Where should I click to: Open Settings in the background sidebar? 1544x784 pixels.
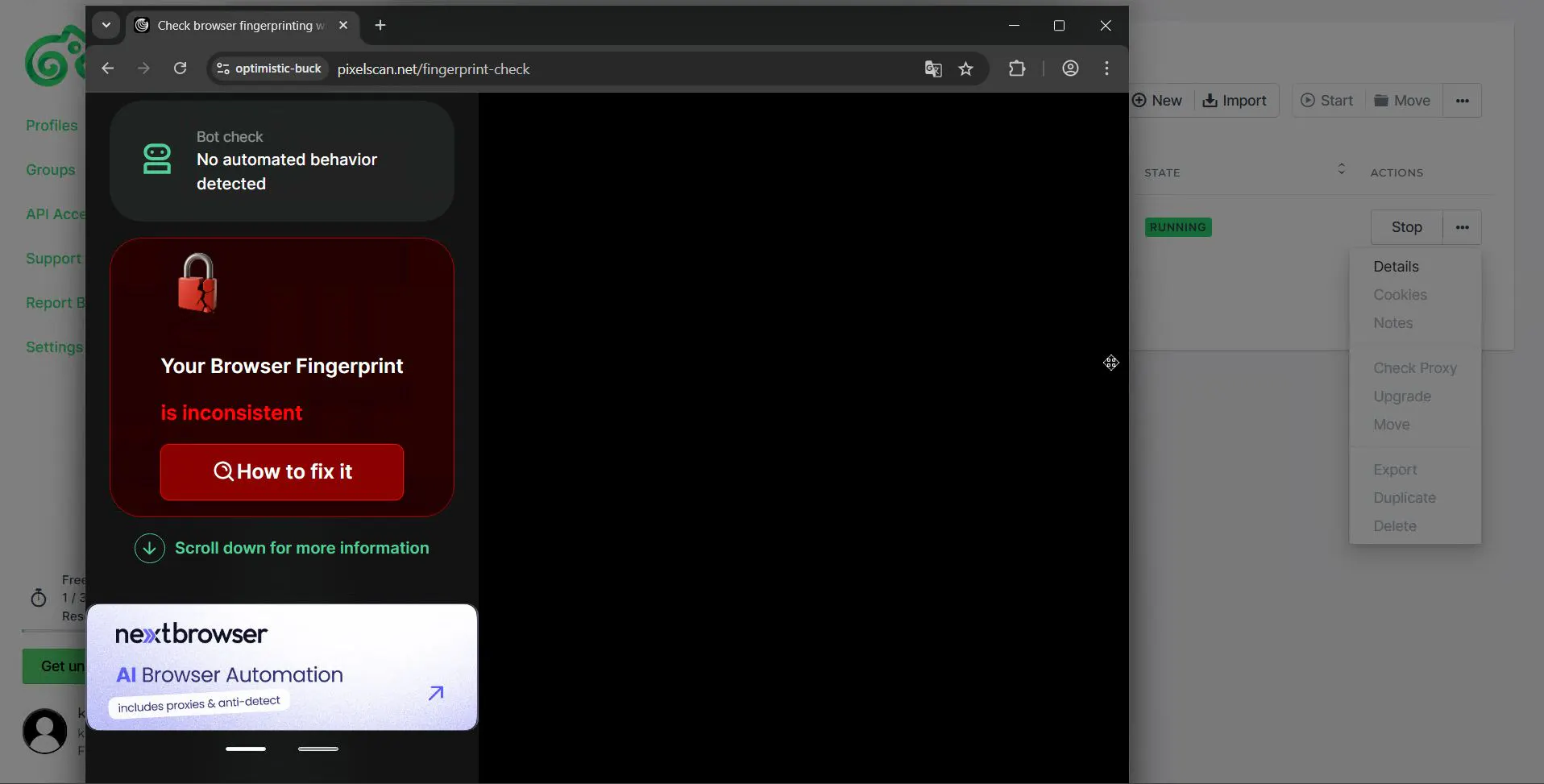coord(54,347)
